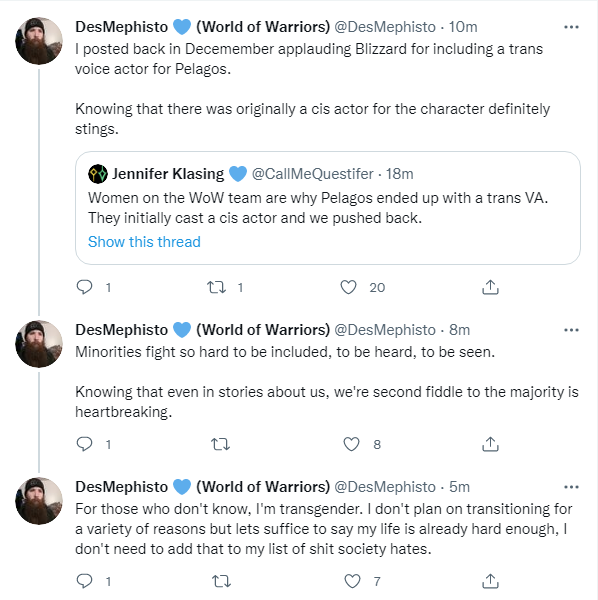Share the 8m tweet via share icon

pyautogui.click(x=490, y=444)
